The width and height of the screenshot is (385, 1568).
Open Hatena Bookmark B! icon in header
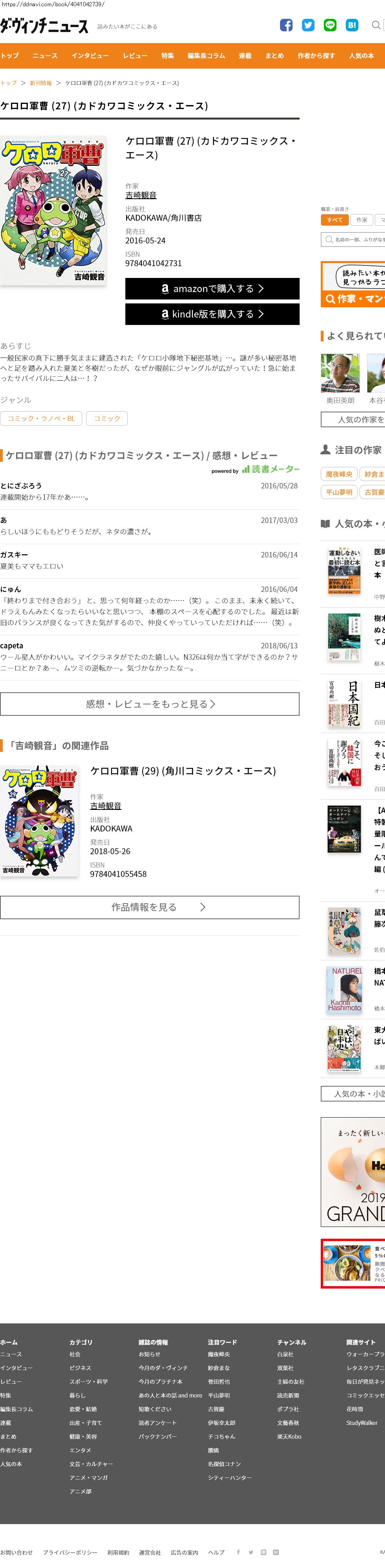coord(352,25)
